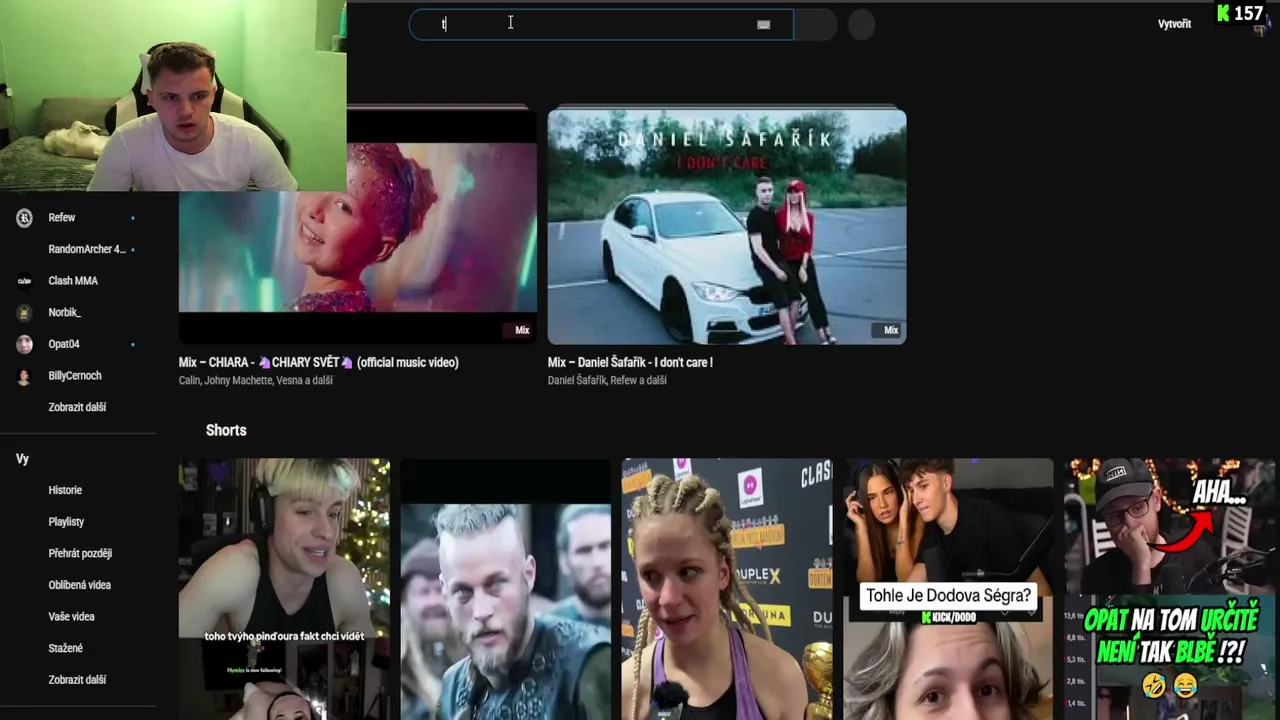Image resolution: width=1280 pixels, height=720 pixels.
Task: Click the search button beside the search box
Action: (816, 24)
